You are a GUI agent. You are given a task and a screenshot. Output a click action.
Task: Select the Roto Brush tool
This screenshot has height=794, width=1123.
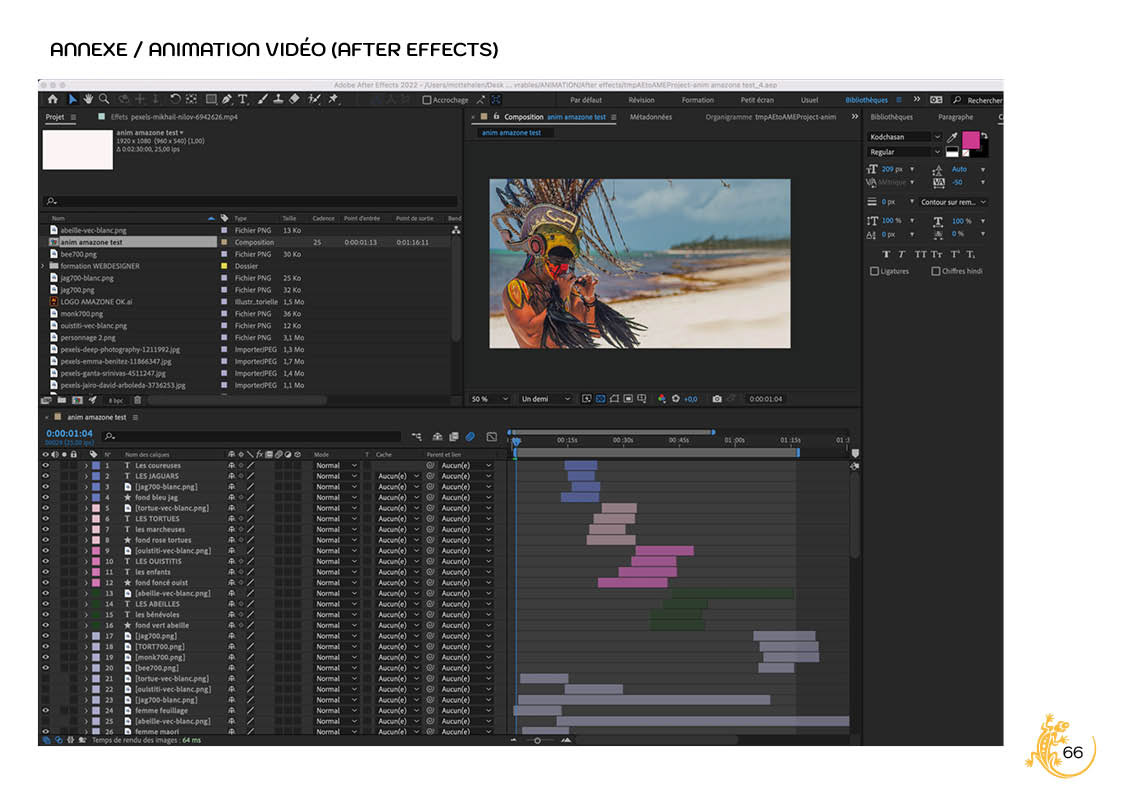(314, 100)
